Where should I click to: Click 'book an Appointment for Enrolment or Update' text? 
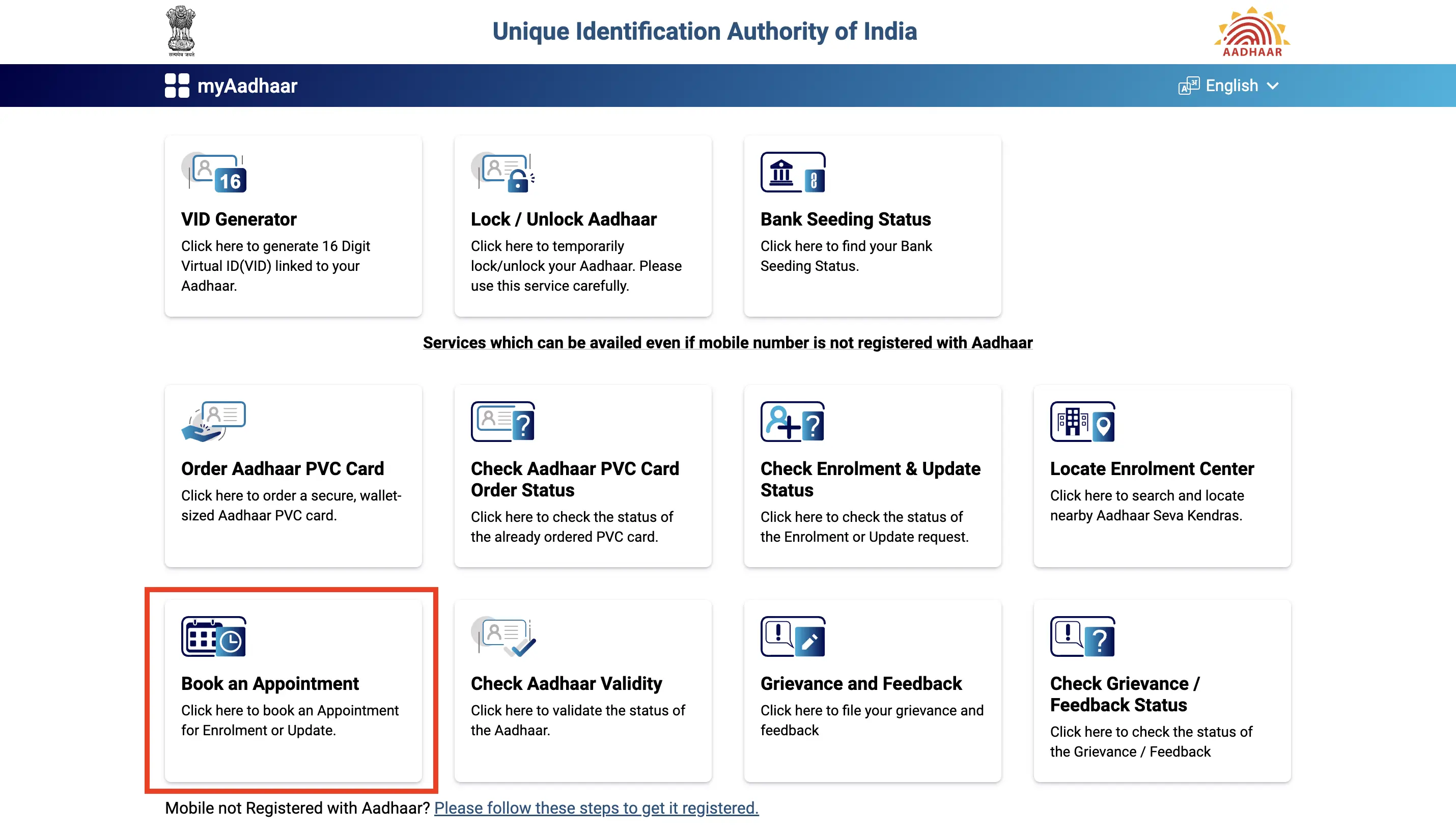point(290,720)
